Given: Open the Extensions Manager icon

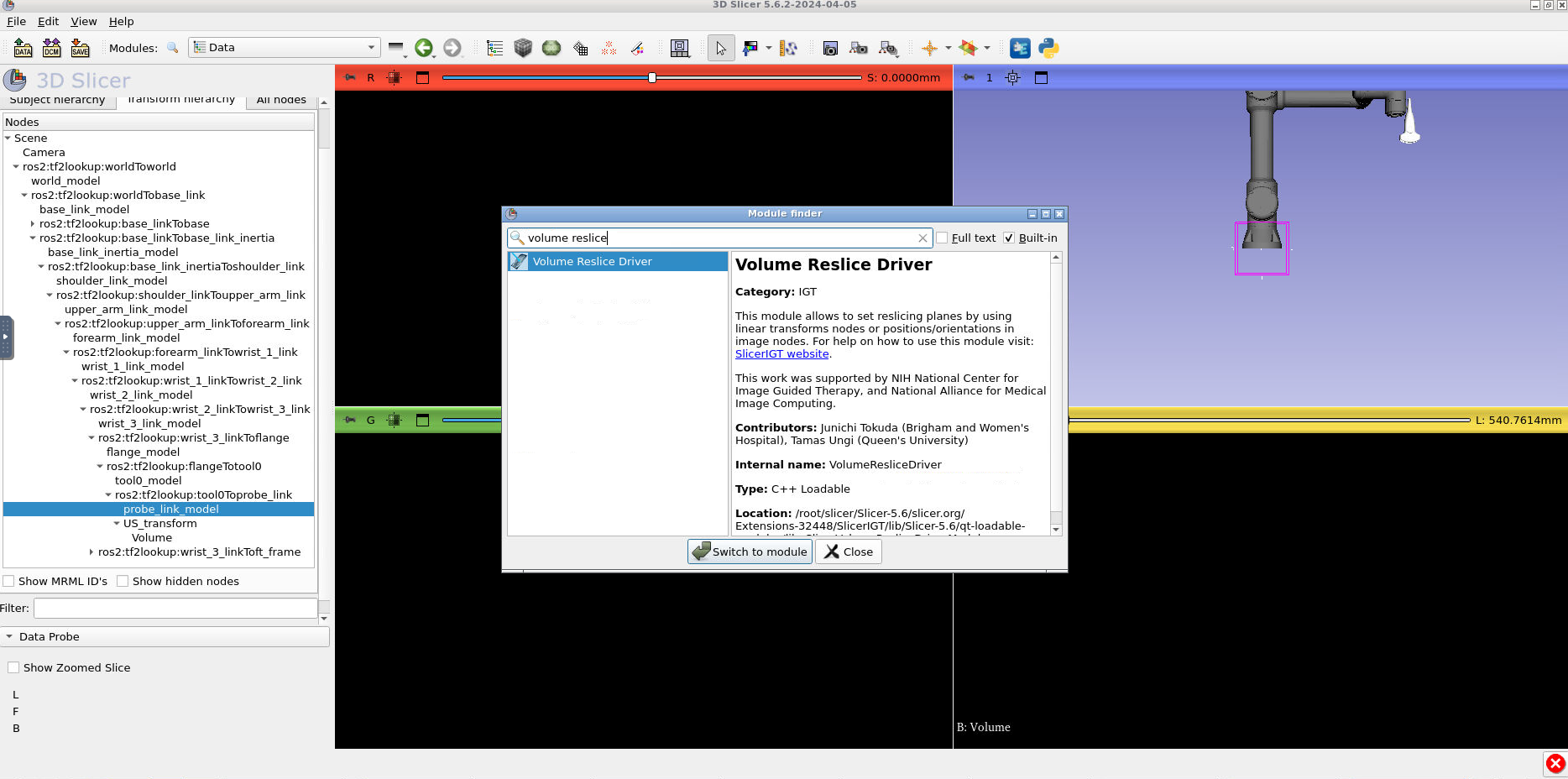Looking at the screenshot, I should click(1020, 48).
